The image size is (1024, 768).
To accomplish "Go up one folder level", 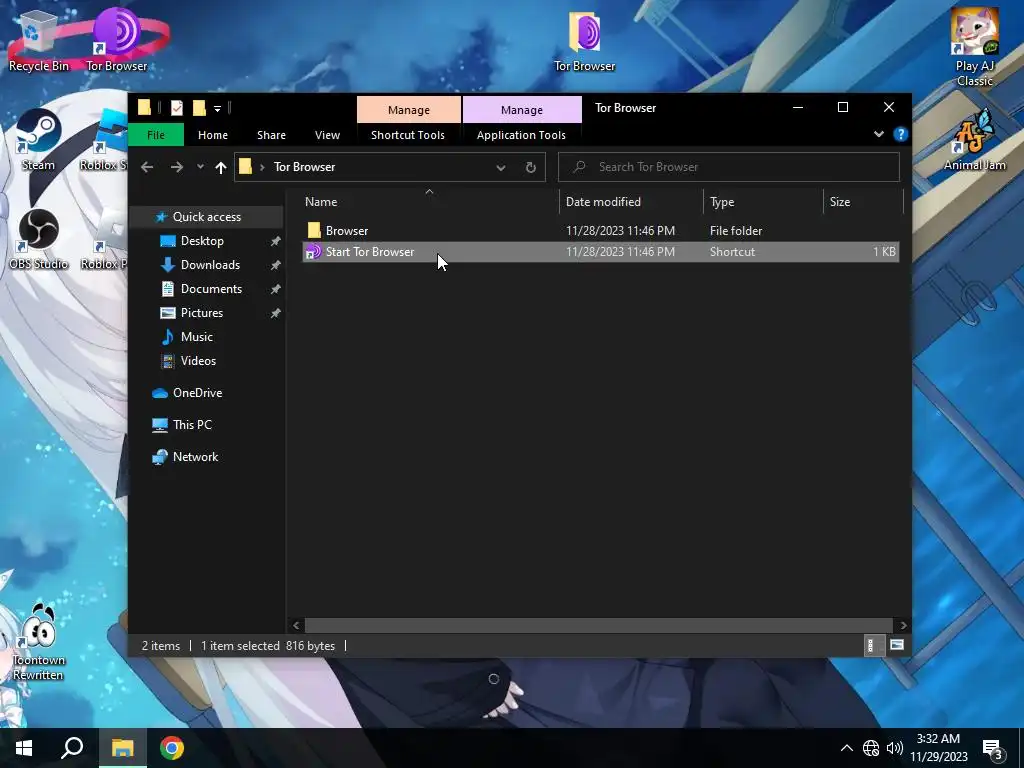I will pyautogui.click(x=221, y=167).
